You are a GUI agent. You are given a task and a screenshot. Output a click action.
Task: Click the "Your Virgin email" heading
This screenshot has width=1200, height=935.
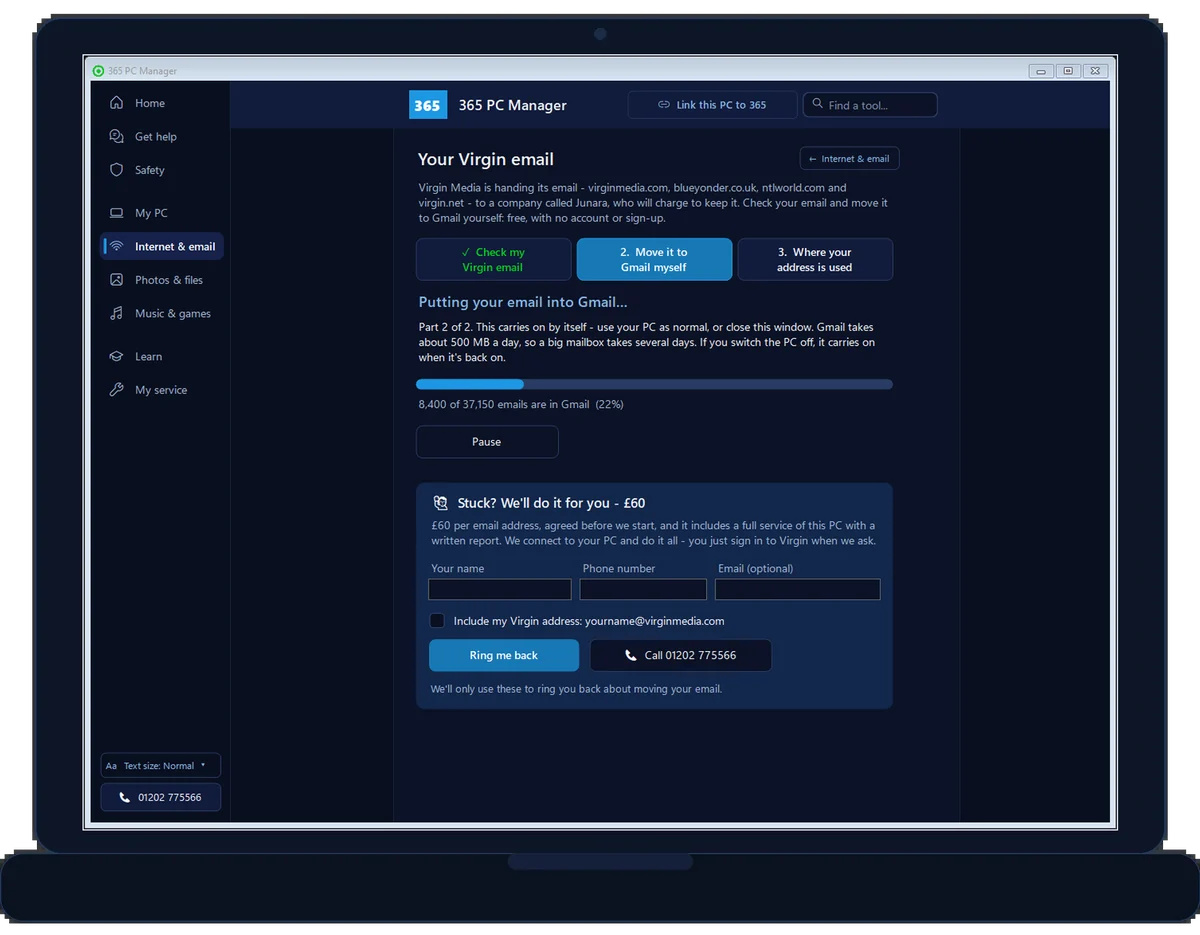point(485,159)
